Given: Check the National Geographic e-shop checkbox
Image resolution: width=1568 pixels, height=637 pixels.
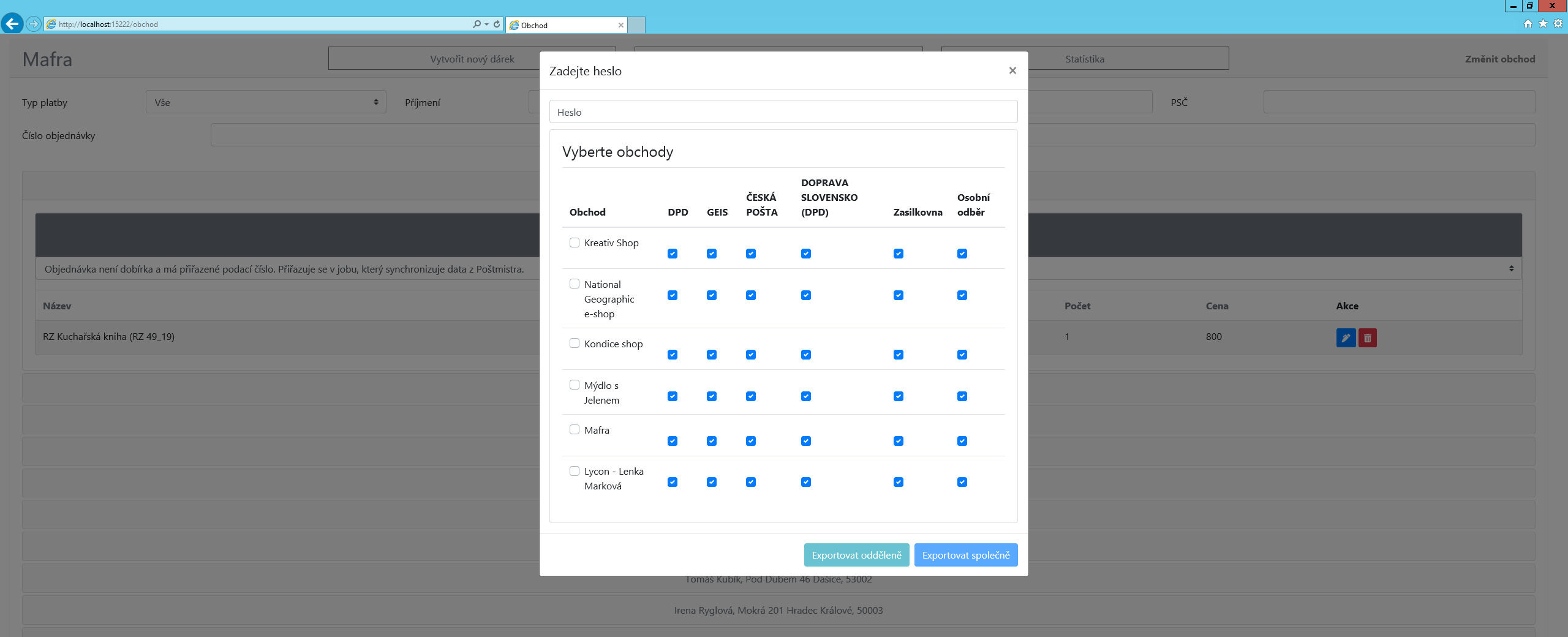Looking at the screenshot, I should (x=575, y=284).
